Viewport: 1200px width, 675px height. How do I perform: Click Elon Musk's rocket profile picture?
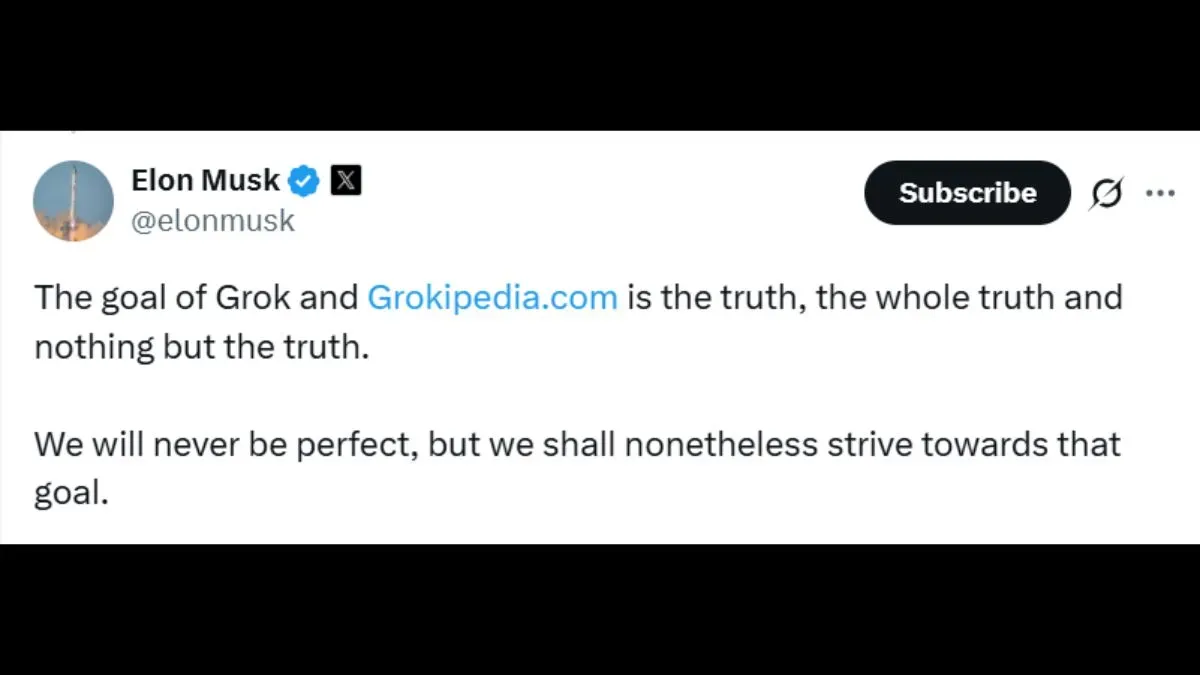[x=73, y=200]
